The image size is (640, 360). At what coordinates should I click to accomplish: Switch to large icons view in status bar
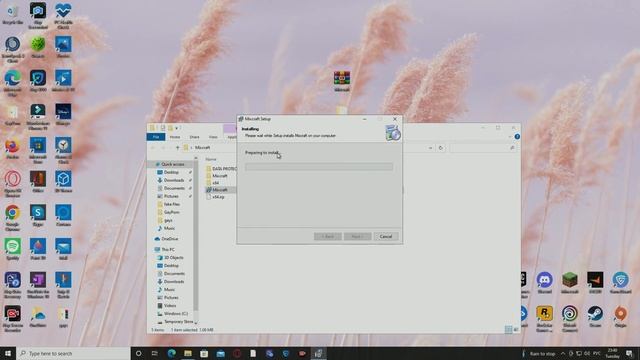pyautogui.click(x=516, y=329)
